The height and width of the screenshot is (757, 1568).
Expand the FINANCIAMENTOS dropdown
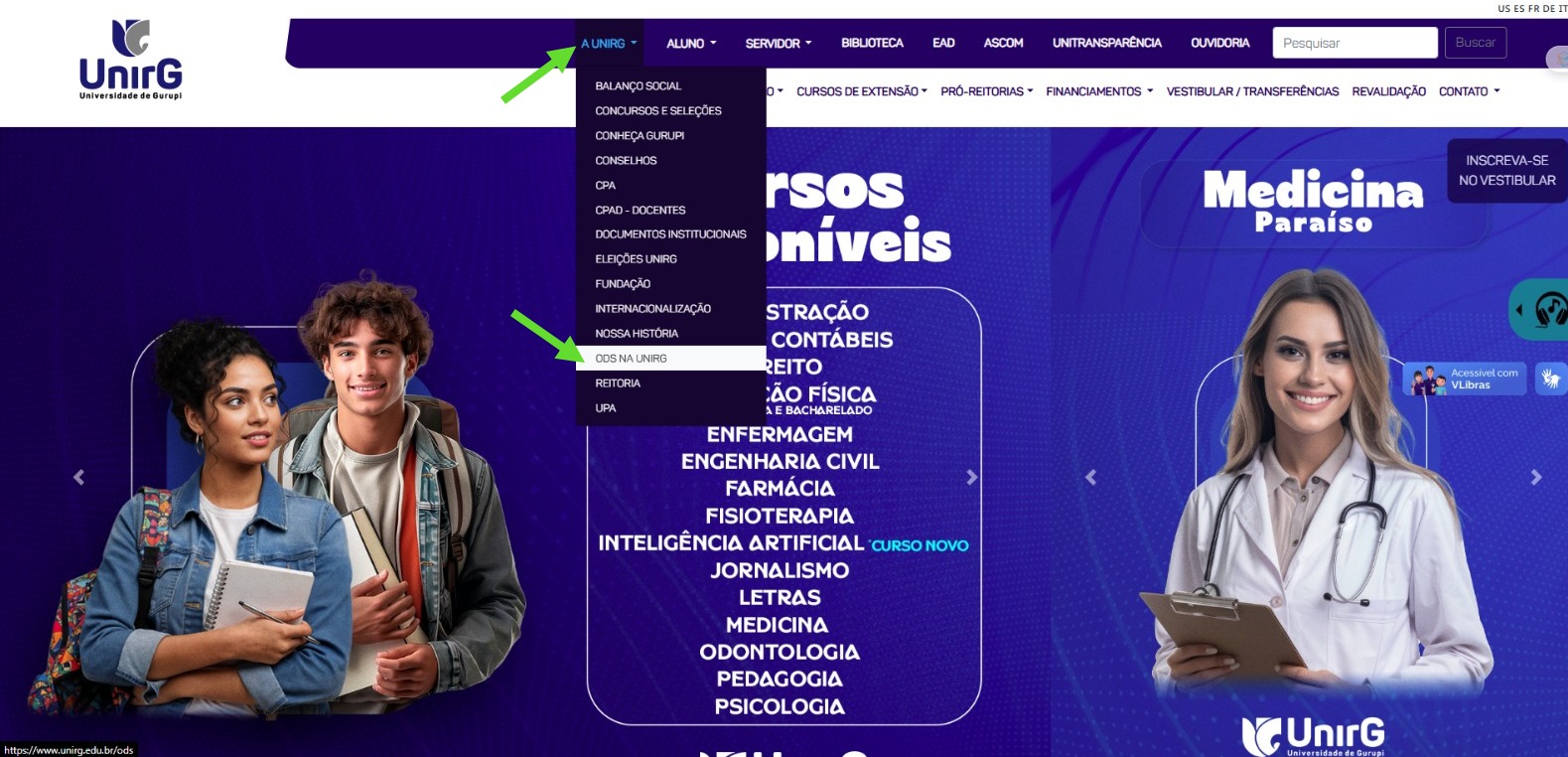pyautogui.click(x=1099, y=91)
